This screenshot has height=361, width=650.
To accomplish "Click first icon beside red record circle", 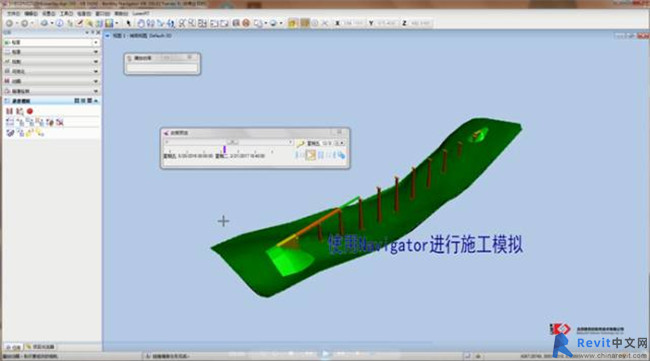I will [x=10, y=111].
